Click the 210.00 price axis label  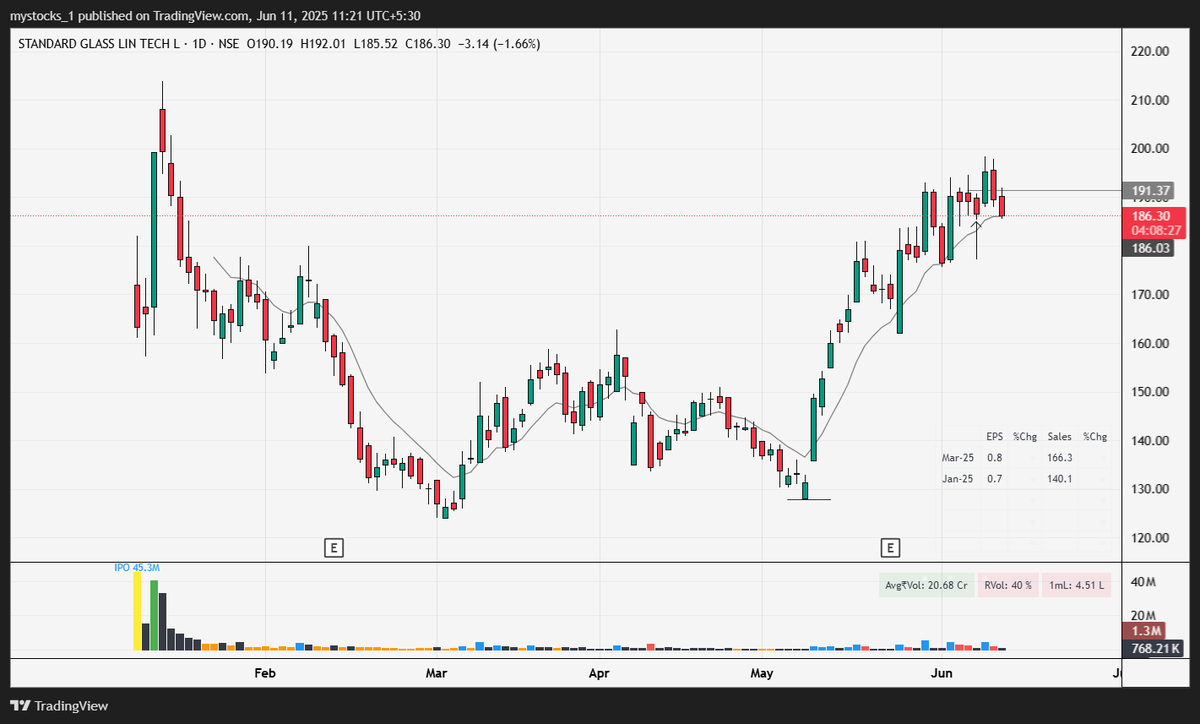[1150, 100]
